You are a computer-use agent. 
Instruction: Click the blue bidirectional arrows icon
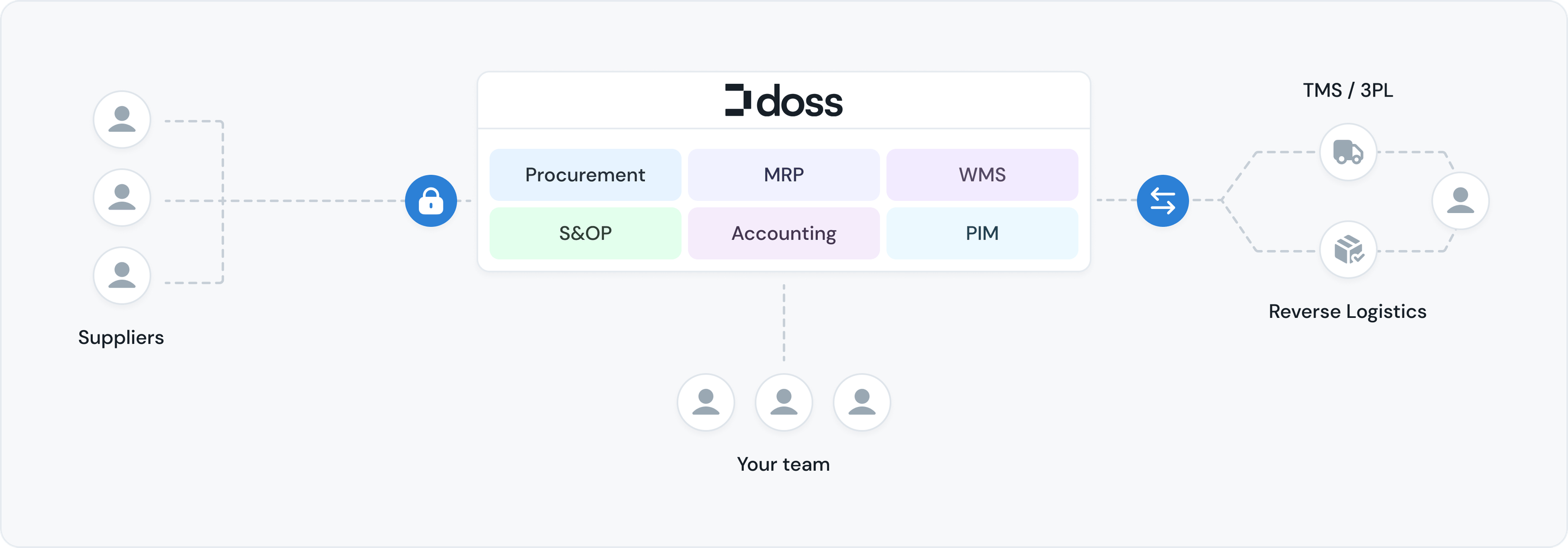[x=1163, y=201]
